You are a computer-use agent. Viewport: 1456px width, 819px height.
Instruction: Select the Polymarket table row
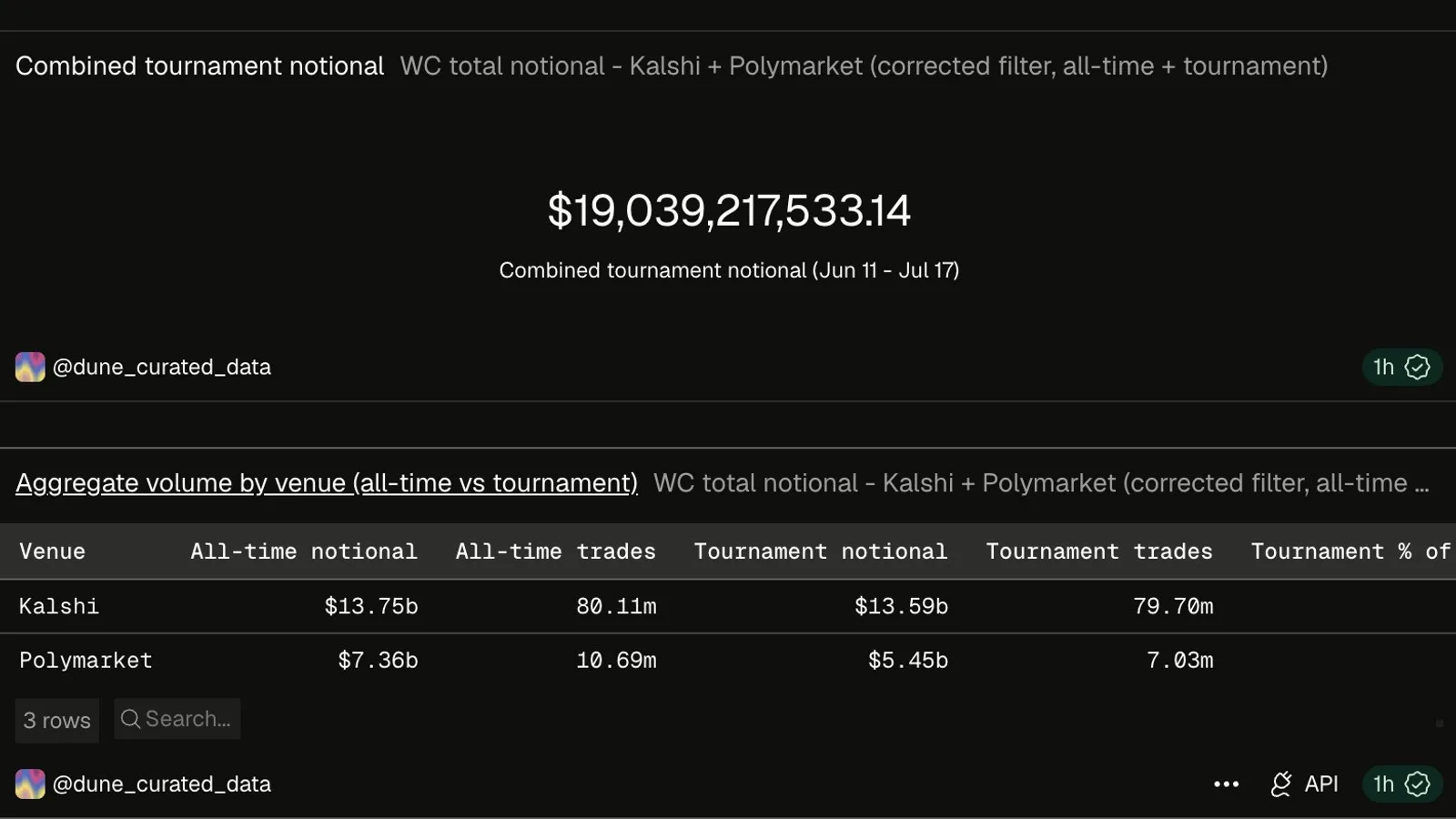[x=728, y=661]
